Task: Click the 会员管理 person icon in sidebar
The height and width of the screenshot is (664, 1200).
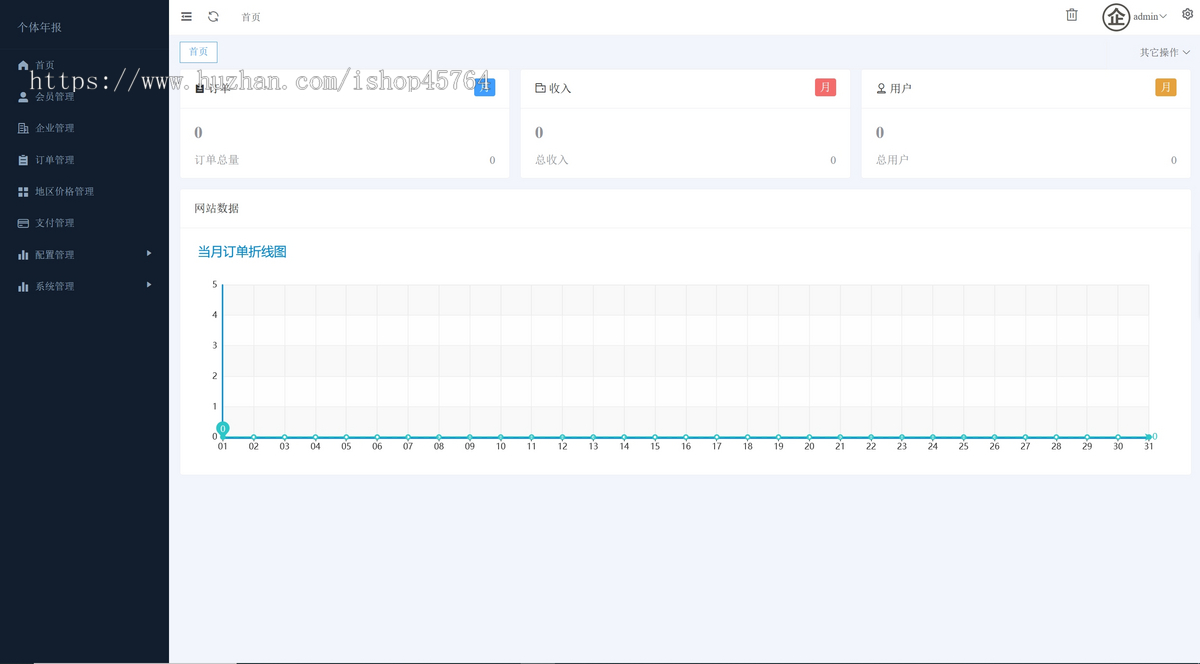Action: [23, 97]
